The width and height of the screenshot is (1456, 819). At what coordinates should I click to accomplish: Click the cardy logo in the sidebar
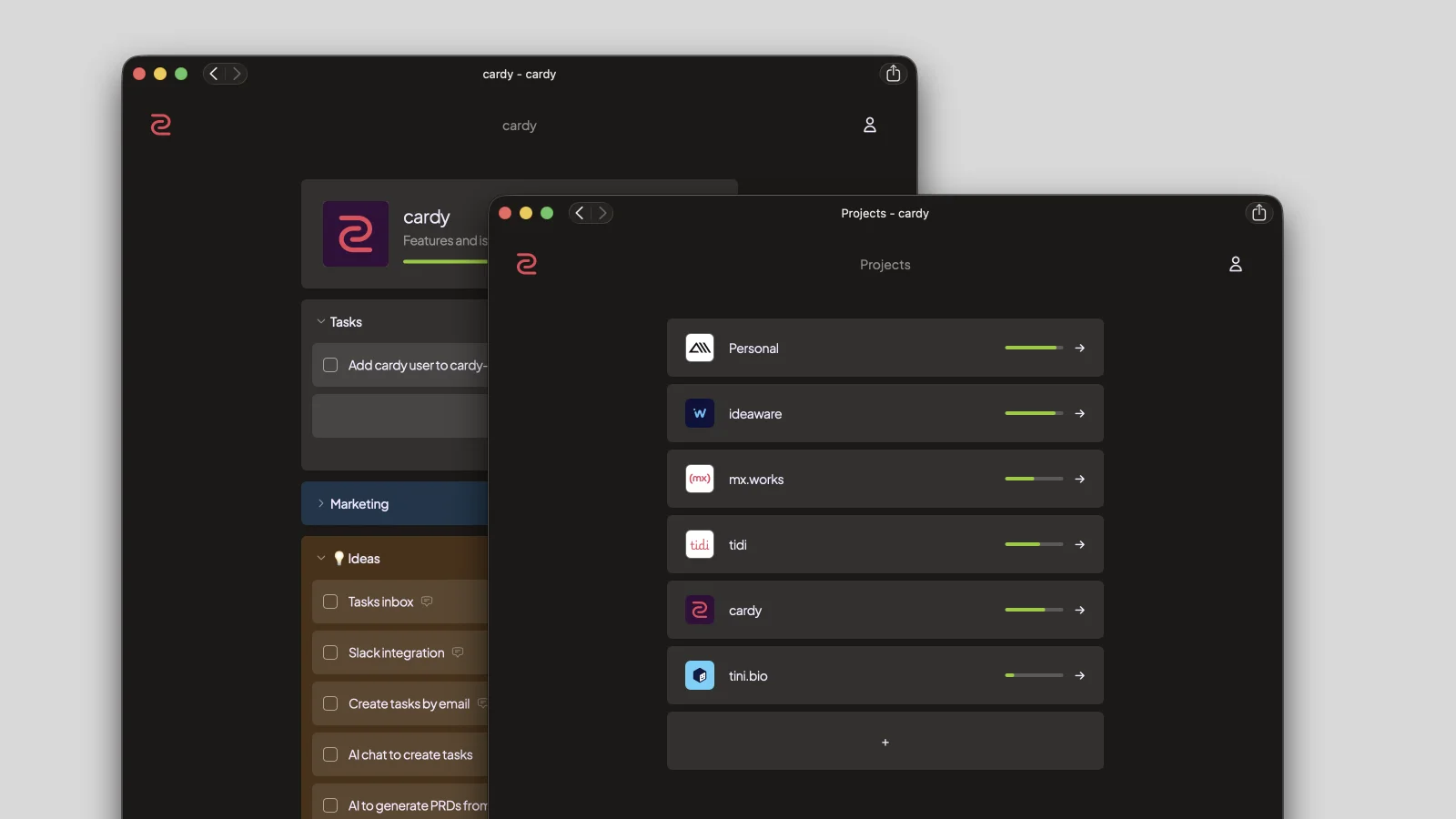pos(526,265)
